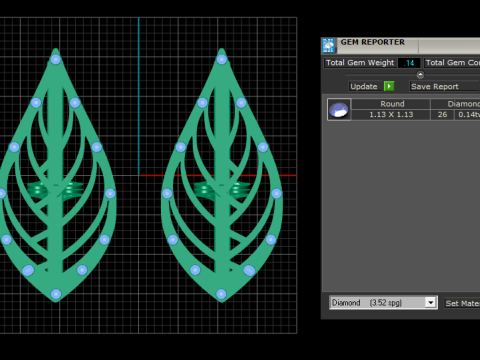480x360 pixels.
Task: Click the round gem thumbnail in the report
Action: 339,109
